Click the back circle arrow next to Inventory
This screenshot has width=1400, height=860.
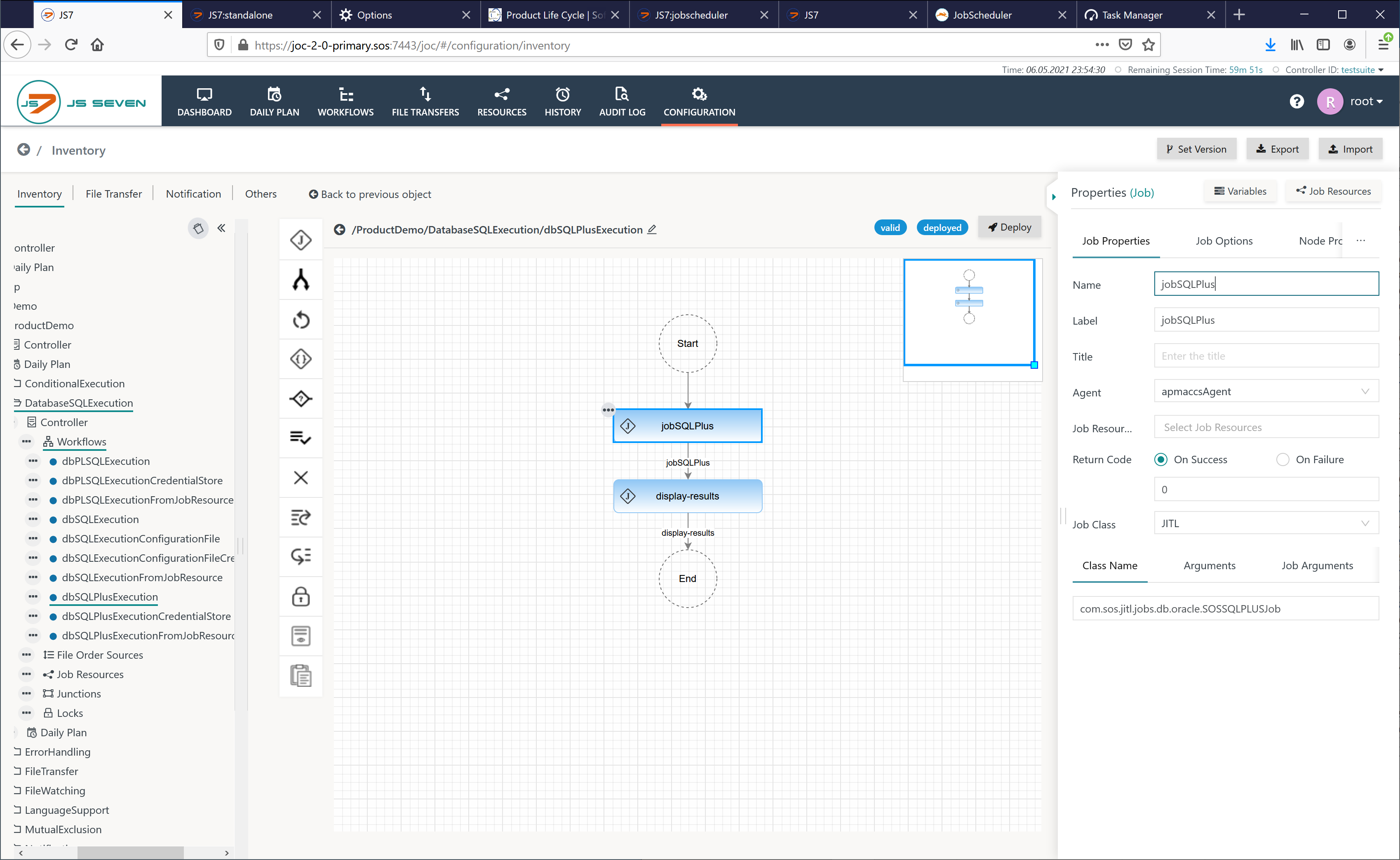point(23,150)
